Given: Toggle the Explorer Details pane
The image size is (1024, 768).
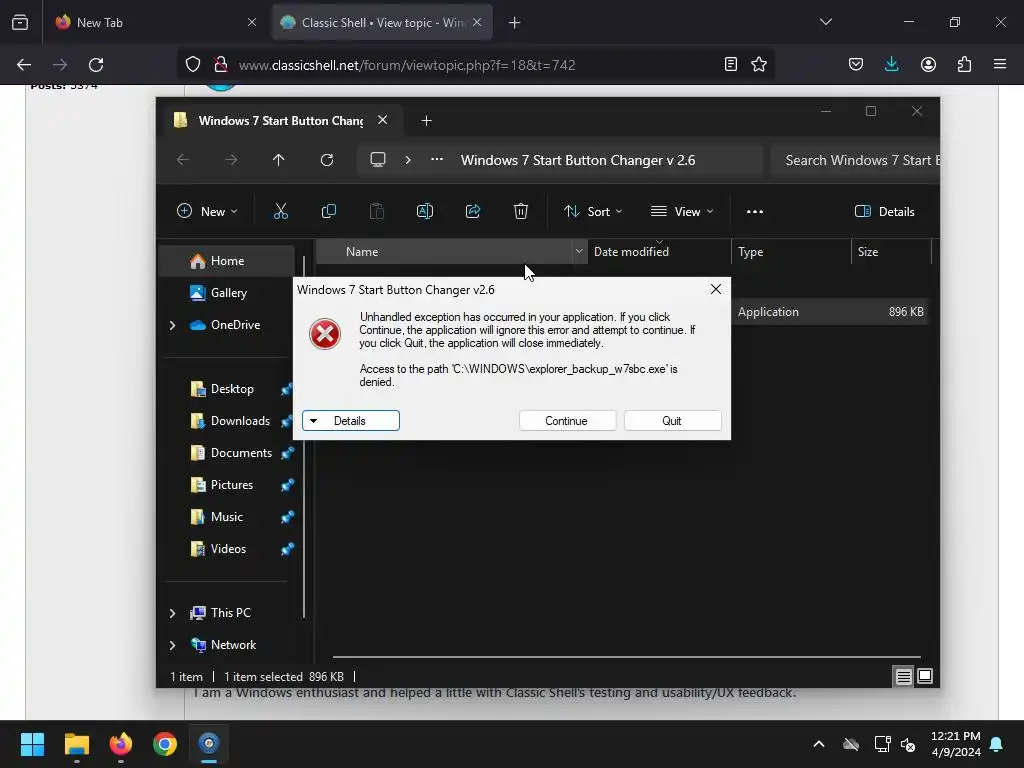Looking at the screenshot, I should pyautogui.click(x=885, y=212).
